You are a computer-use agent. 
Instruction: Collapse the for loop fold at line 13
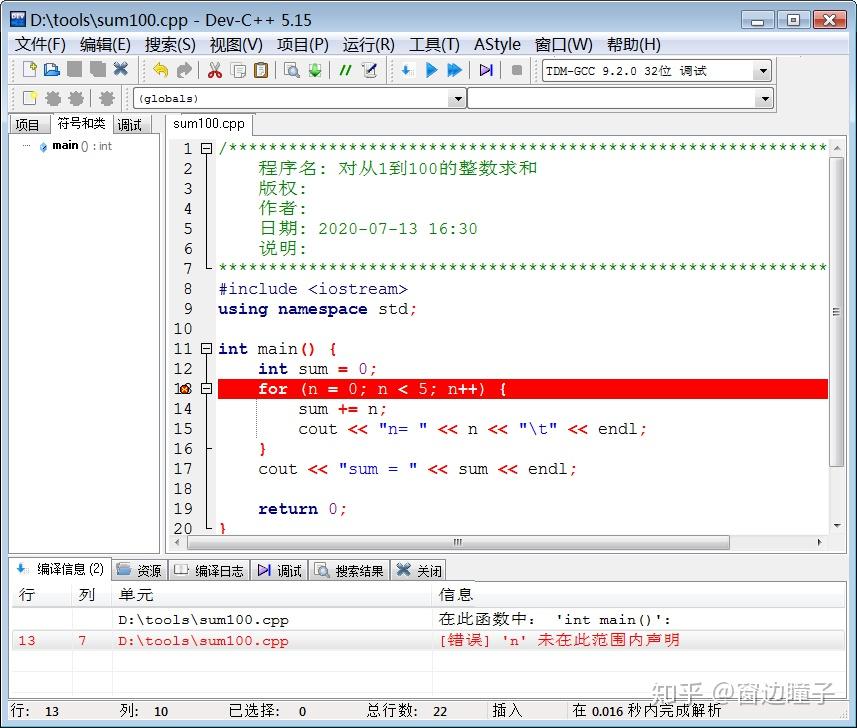coord(206,389)
